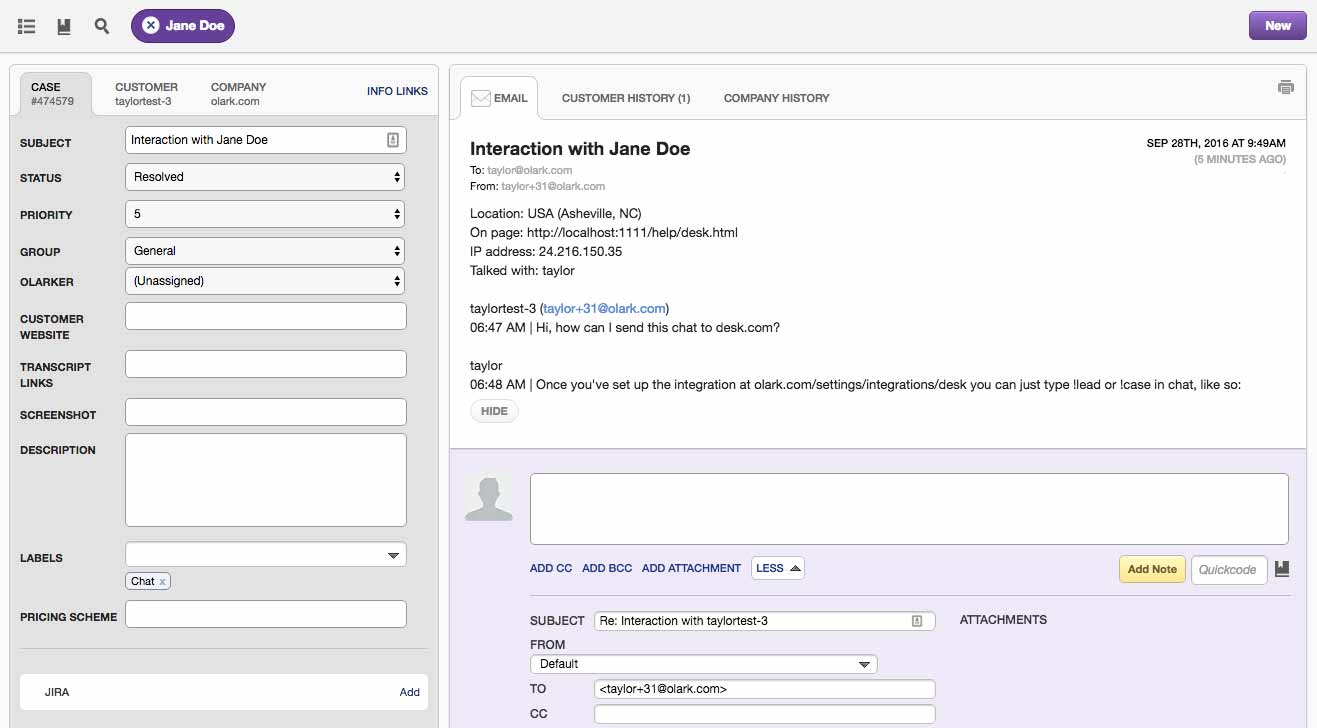1317x728 pixels.
Task: Open the Priority dropdown
Action: 265,214
